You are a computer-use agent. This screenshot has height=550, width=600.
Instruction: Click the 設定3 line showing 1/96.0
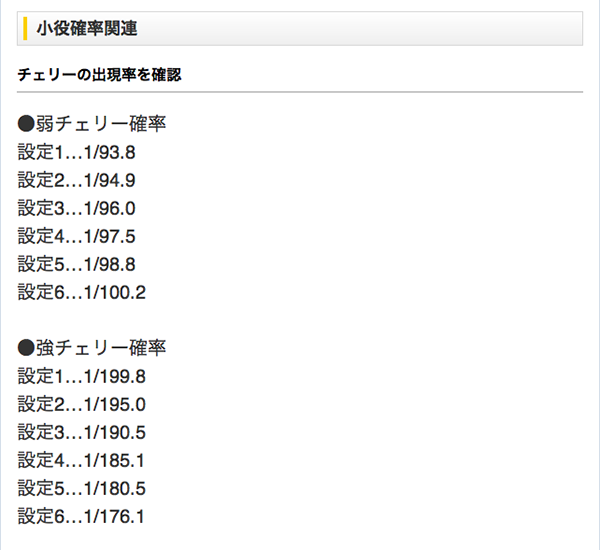pyautogui.click(x=76, y=209)
